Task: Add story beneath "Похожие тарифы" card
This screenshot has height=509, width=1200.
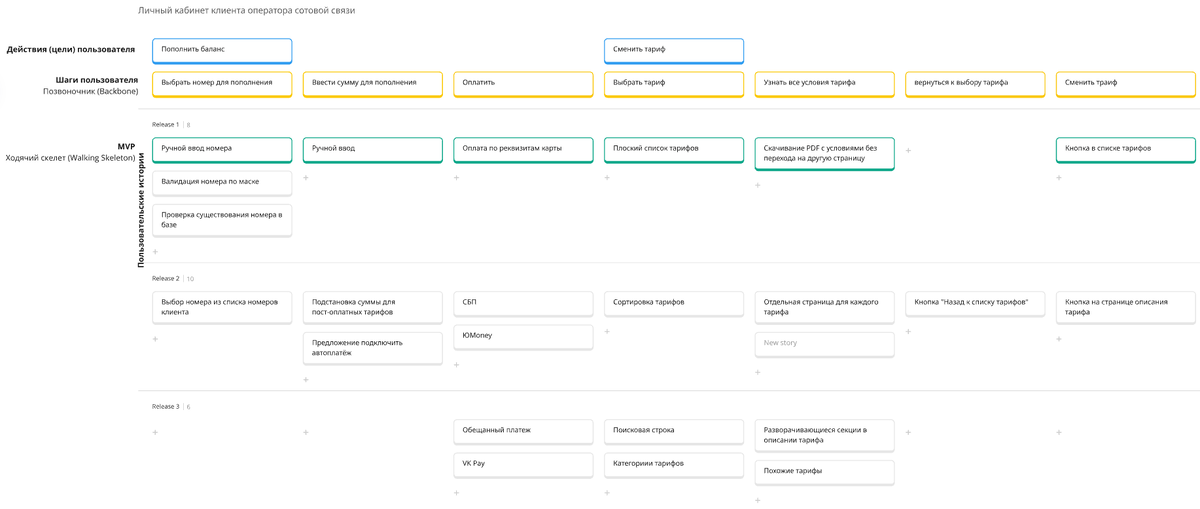Action: (758, 500)
